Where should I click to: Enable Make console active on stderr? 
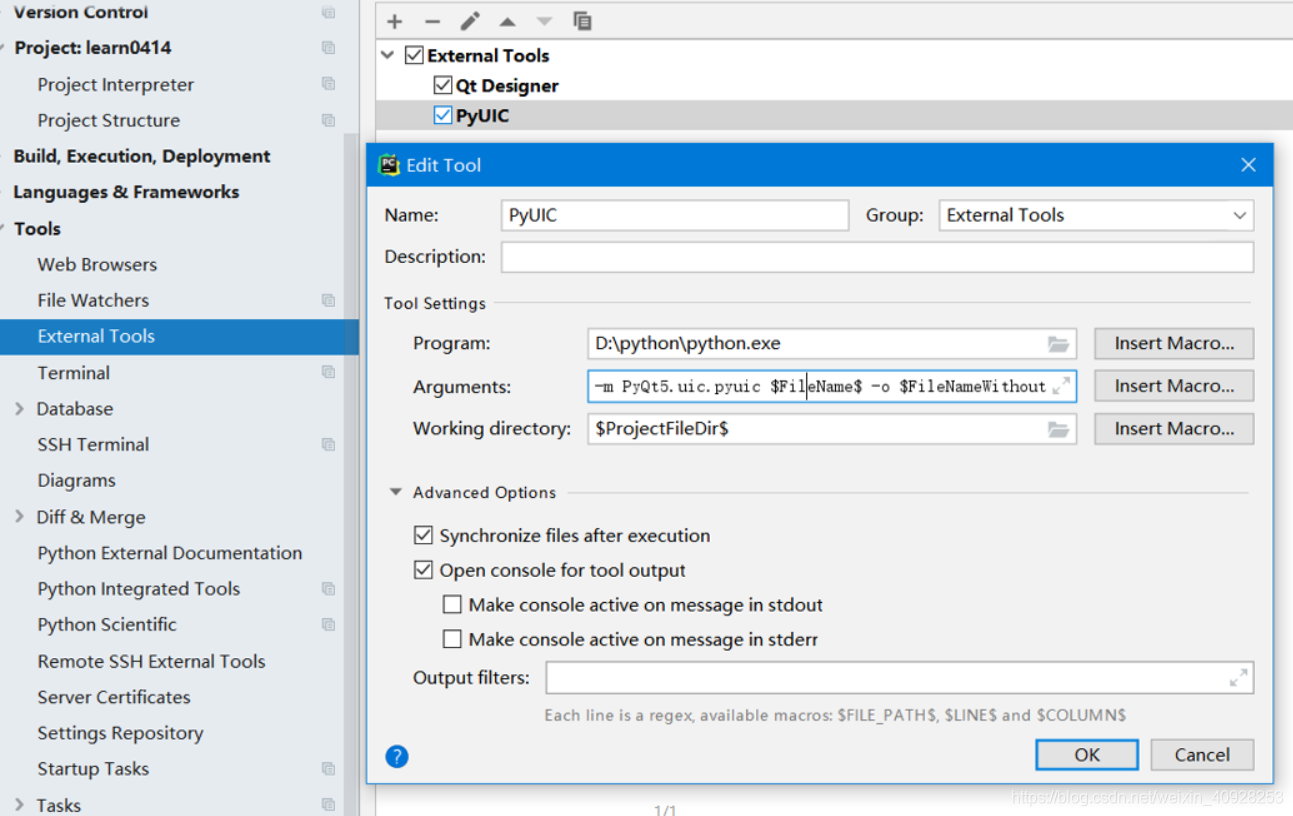coord(452,639)
